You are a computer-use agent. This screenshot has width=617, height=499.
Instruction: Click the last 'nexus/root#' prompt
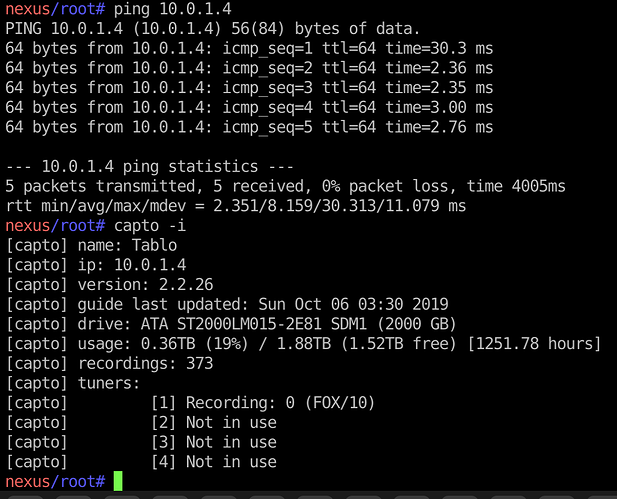(55, 482)
